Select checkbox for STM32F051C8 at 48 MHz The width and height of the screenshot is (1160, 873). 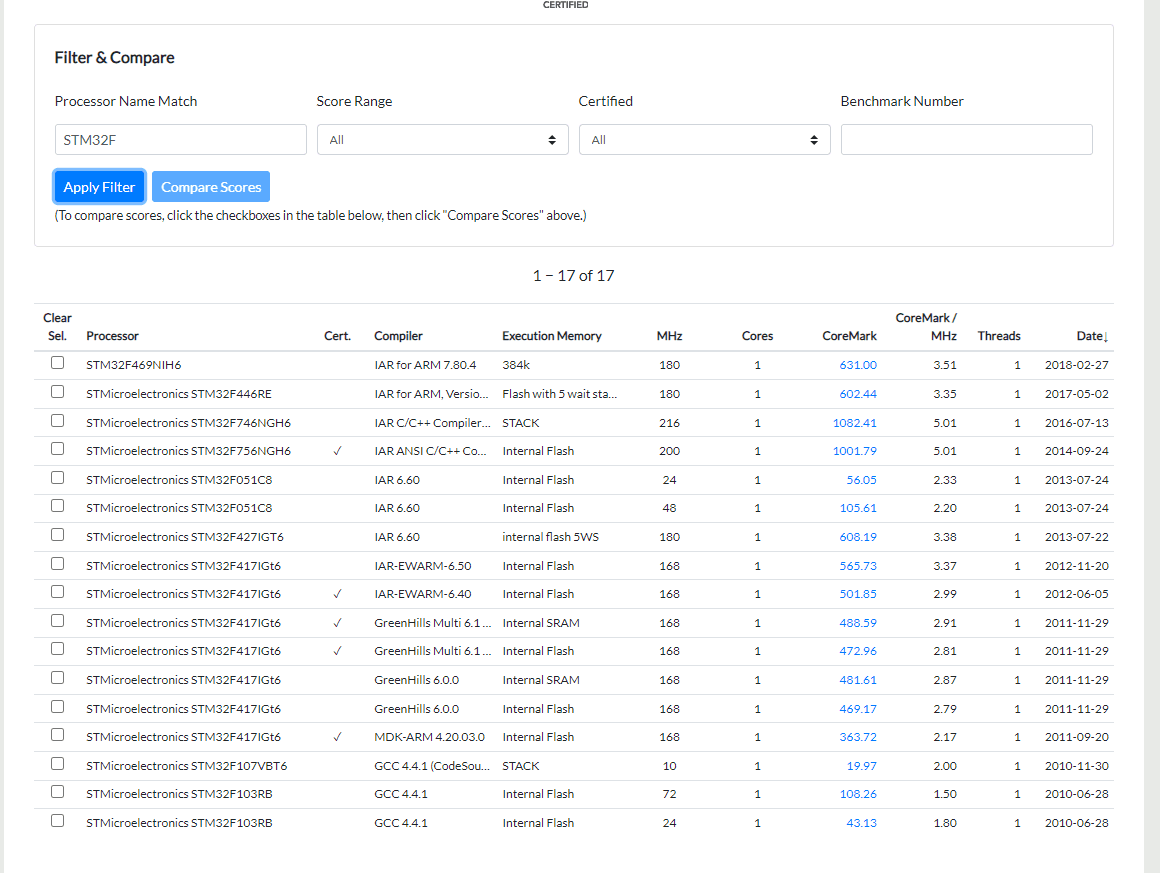click(x=57, y=505)
